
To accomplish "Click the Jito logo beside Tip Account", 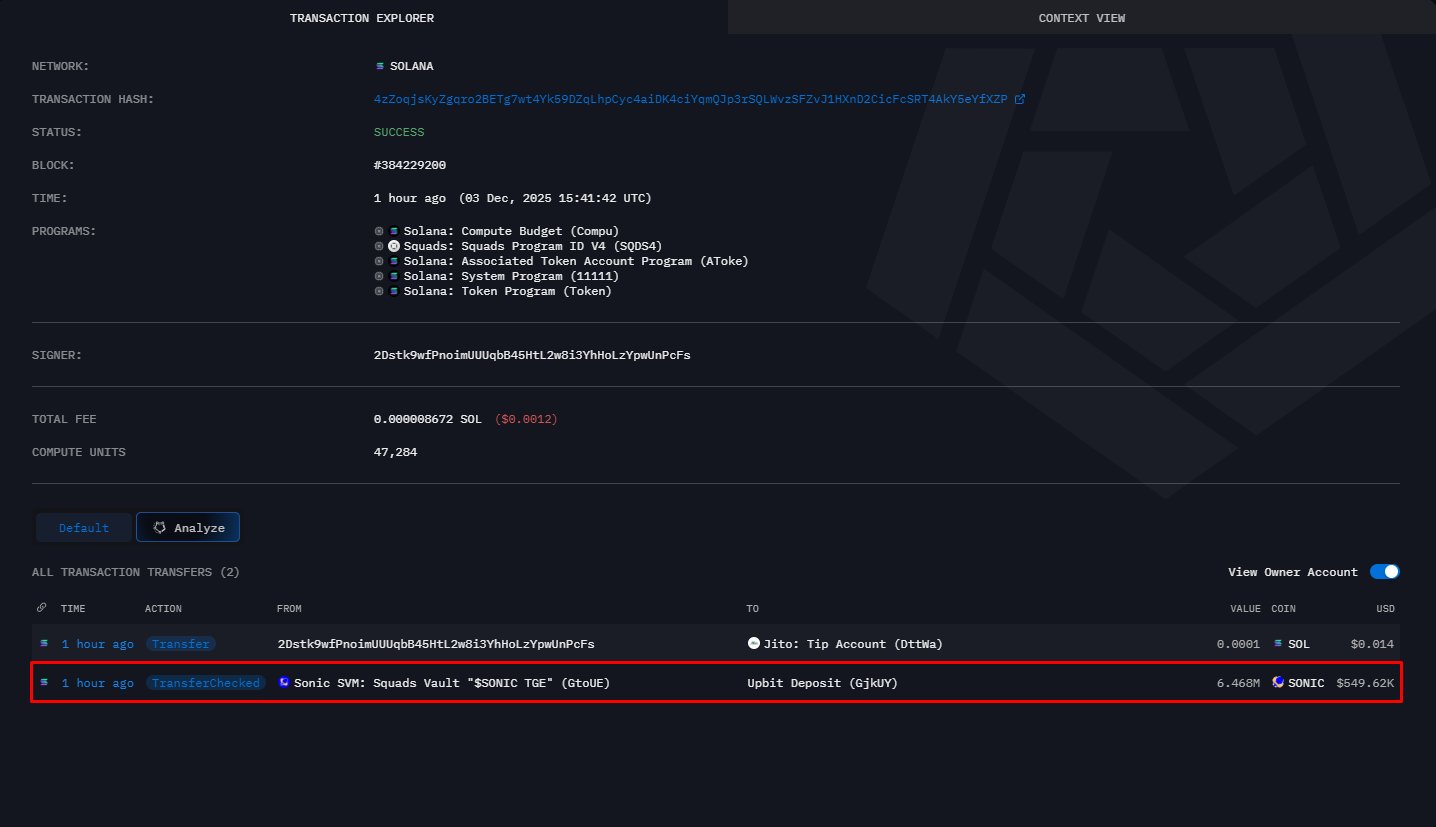I will pos(753,643).
